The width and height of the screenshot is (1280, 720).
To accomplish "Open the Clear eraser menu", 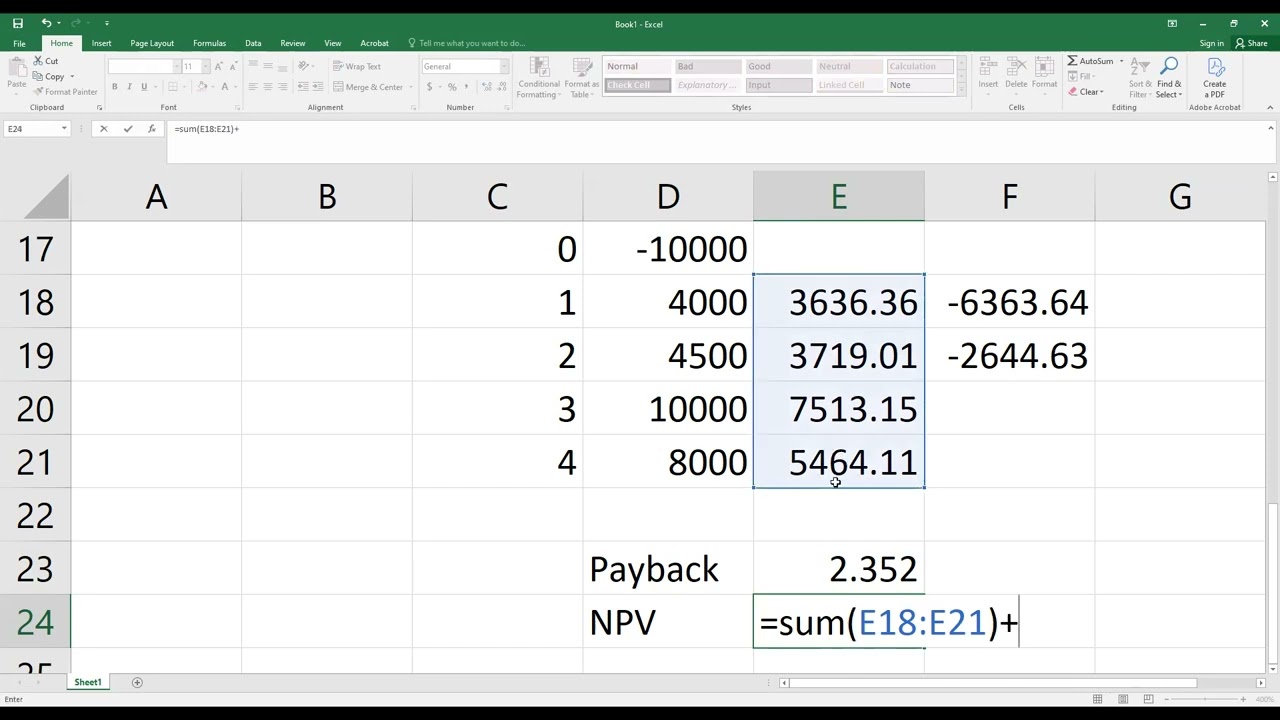I will (1085, 91).
